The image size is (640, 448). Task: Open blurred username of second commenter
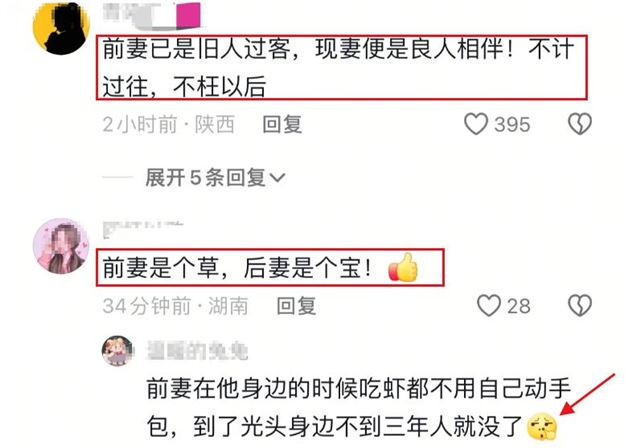click(143, 230)
